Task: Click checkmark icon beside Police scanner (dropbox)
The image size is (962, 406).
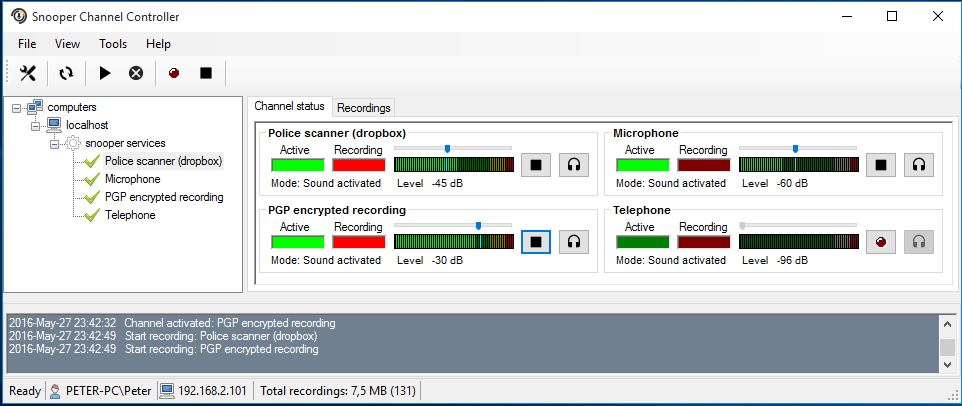Action: (92, 161)
